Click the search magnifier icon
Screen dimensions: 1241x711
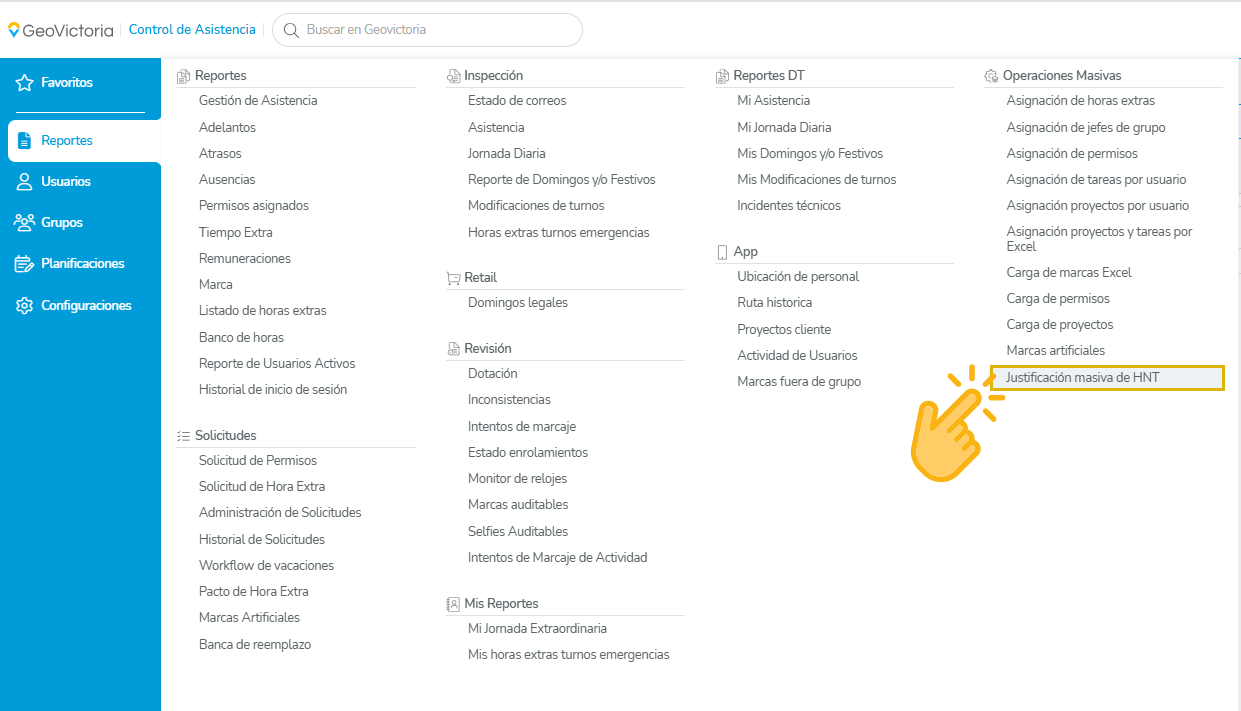[x=292, y=30]
